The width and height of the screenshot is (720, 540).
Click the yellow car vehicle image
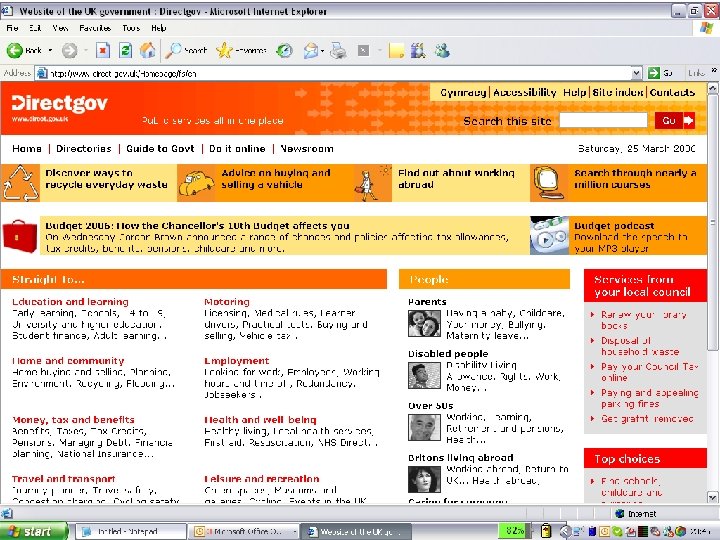tap(196, 184)
